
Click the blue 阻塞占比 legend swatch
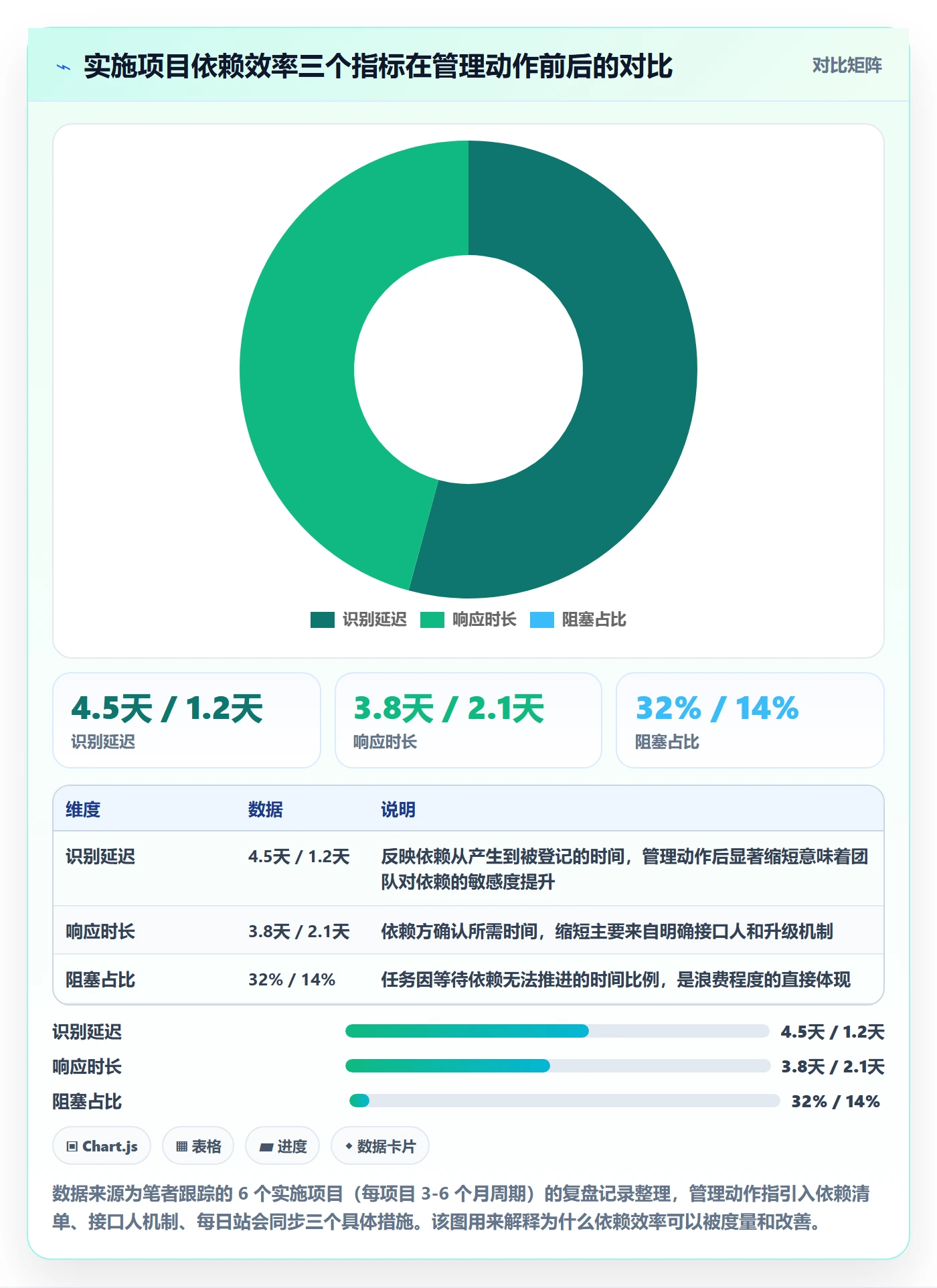click(x=542, y=620)
